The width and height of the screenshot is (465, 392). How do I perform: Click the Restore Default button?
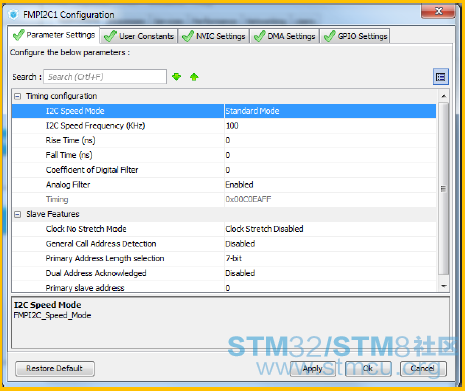click(x=55, y=368)
